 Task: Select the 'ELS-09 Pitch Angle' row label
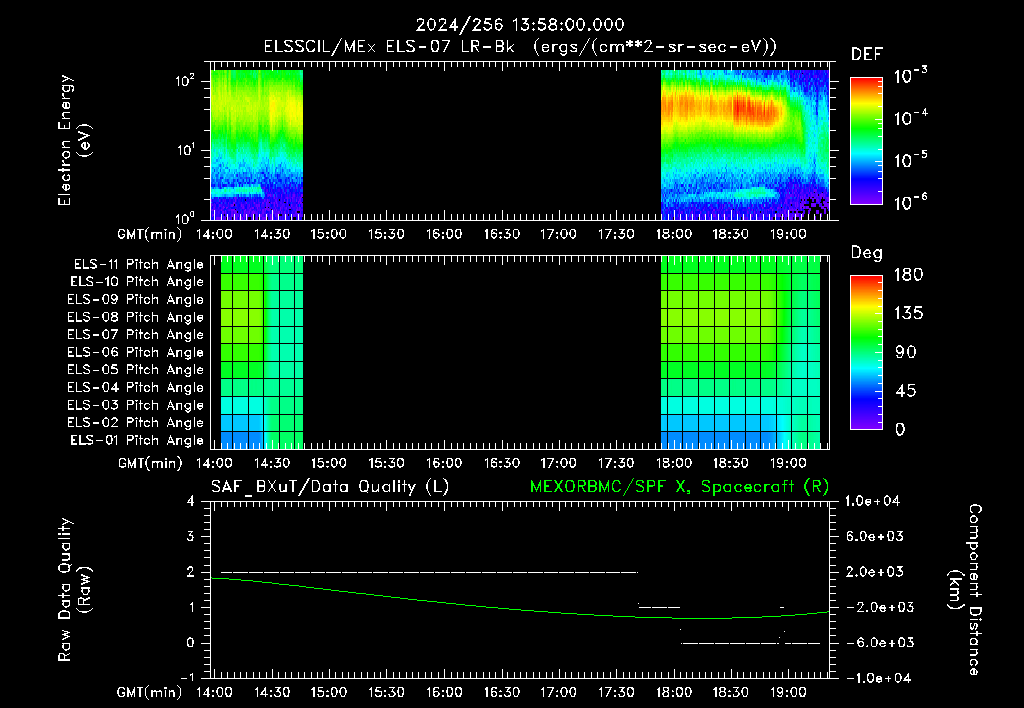(136, 300)
